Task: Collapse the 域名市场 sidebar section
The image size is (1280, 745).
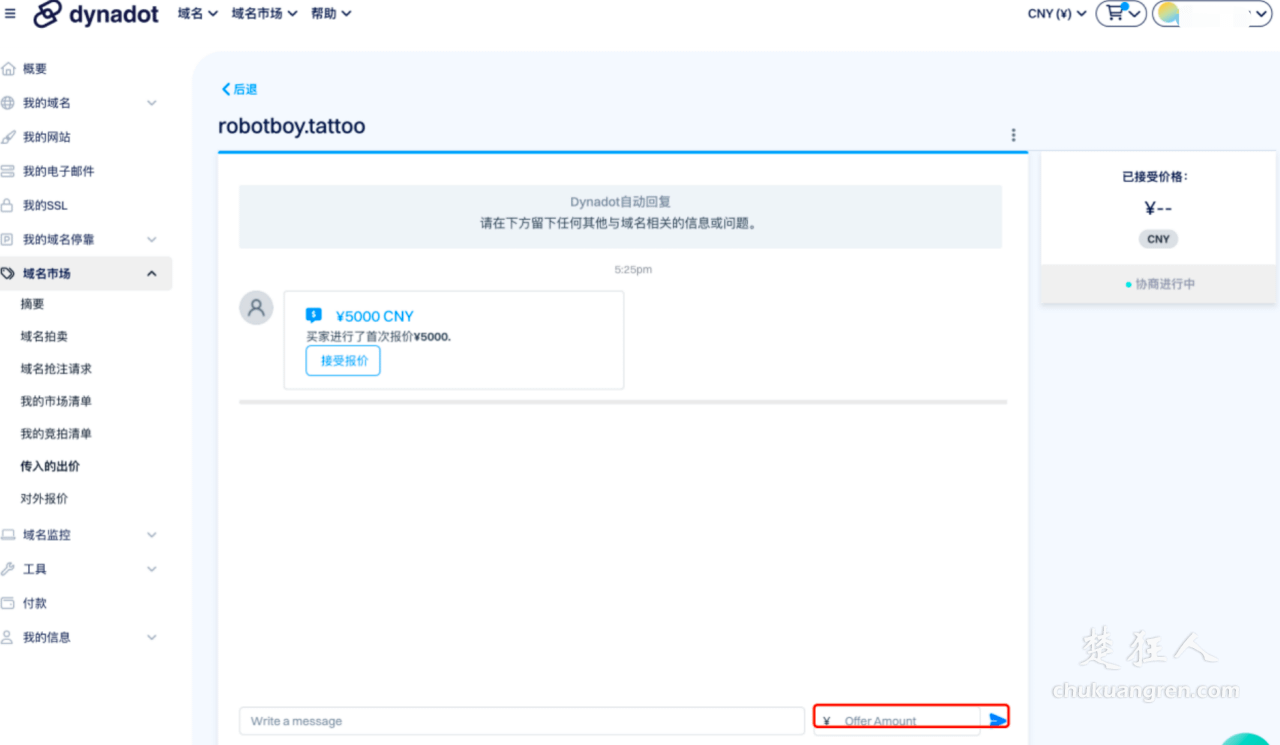Action: [x=151, y=272]
